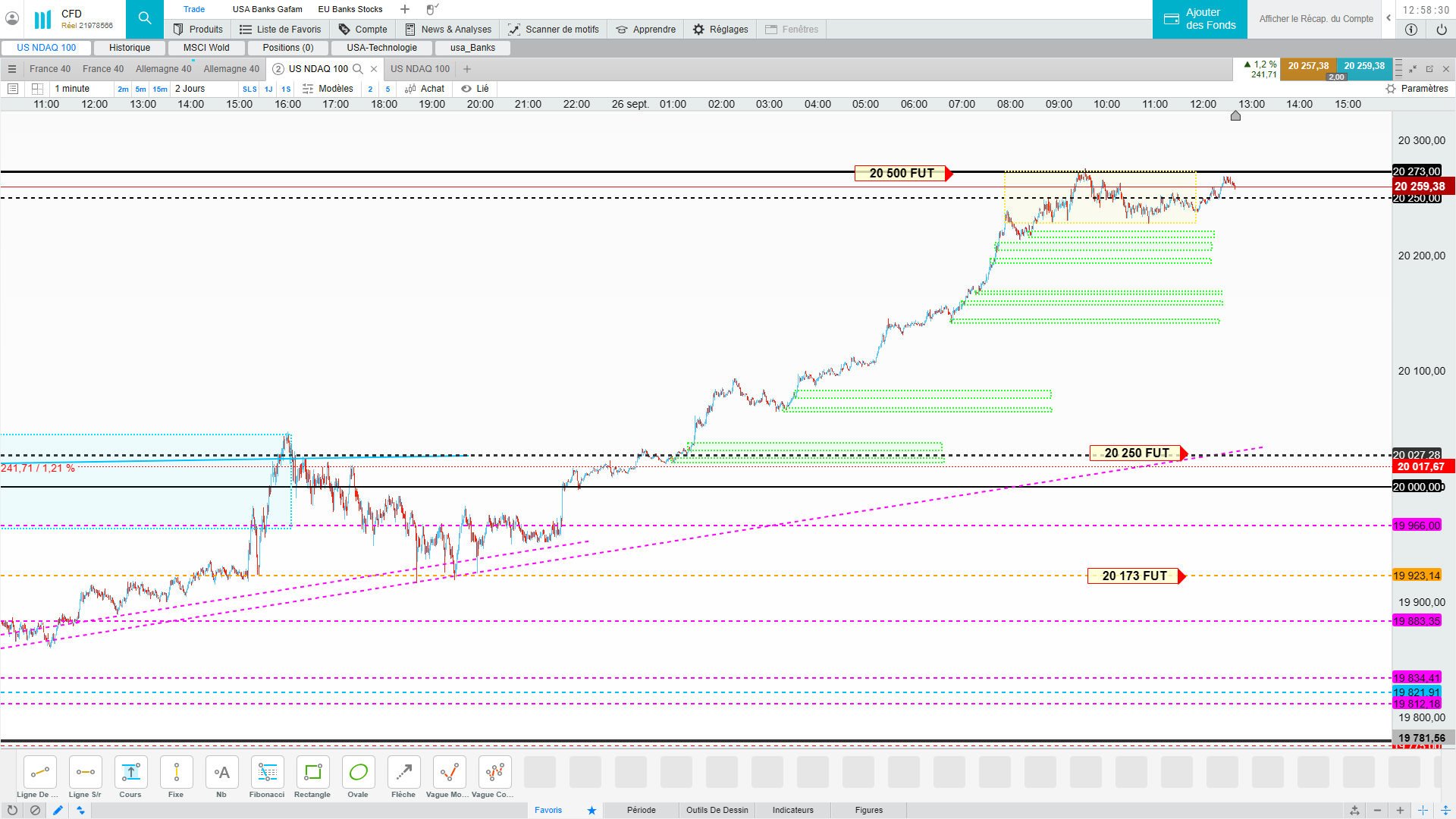
Task: Click the Ajouter des Fonds button
Action: click(1200, 19)
